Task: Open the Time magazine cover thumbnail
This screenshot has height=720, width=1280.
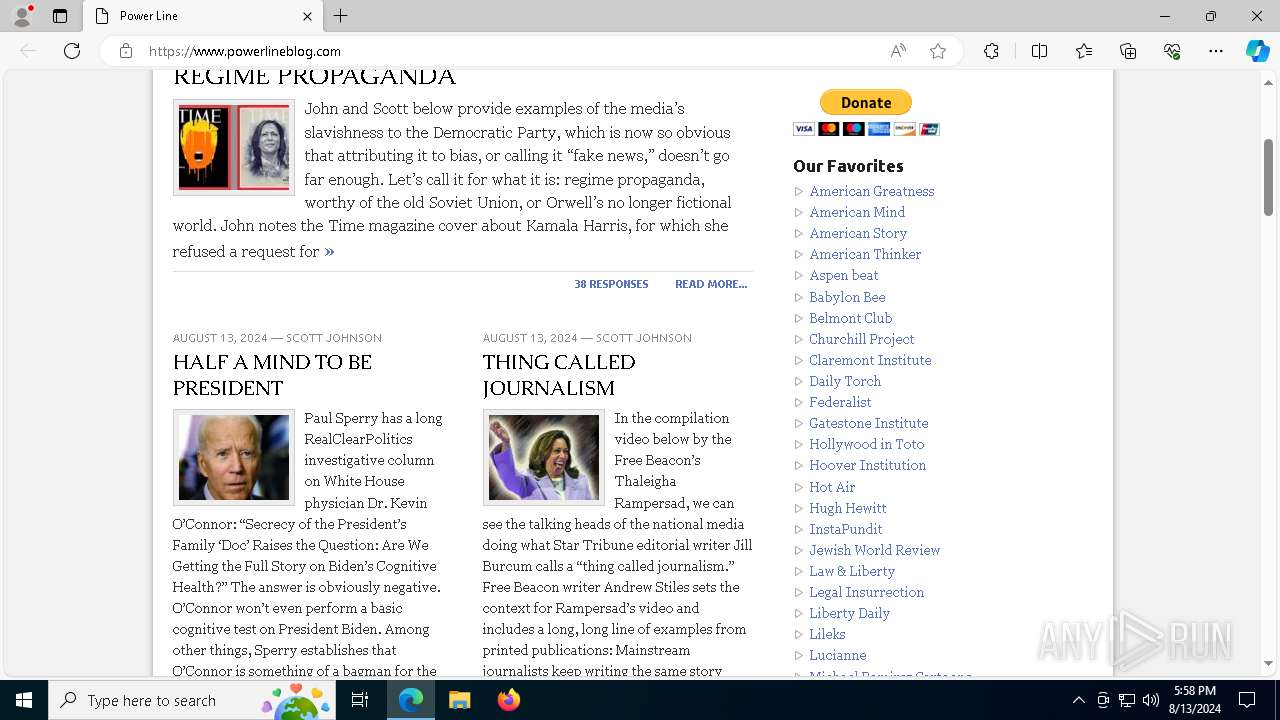Action: (234, 147)
